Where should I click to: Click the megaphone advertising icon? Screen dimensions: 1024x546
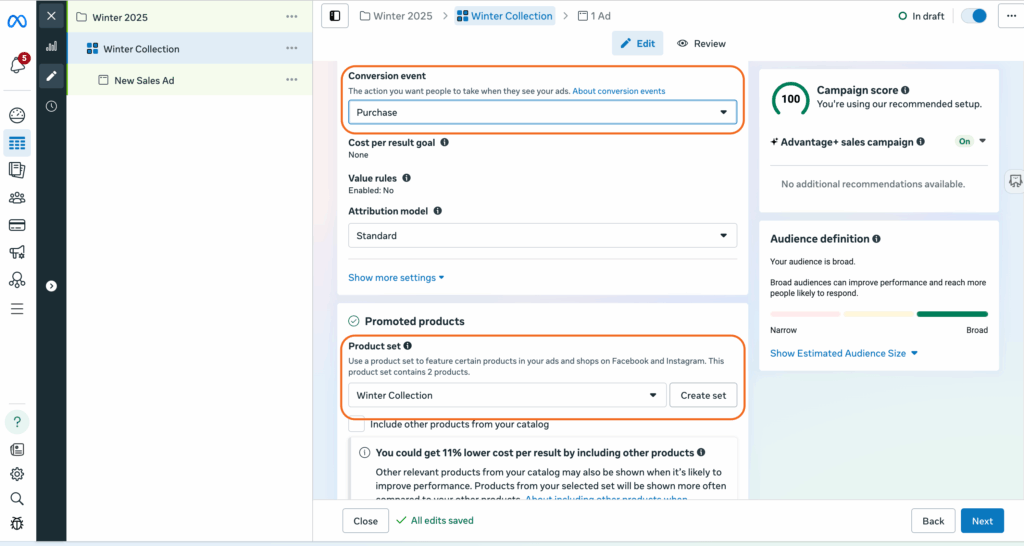[x=16, y=253]
